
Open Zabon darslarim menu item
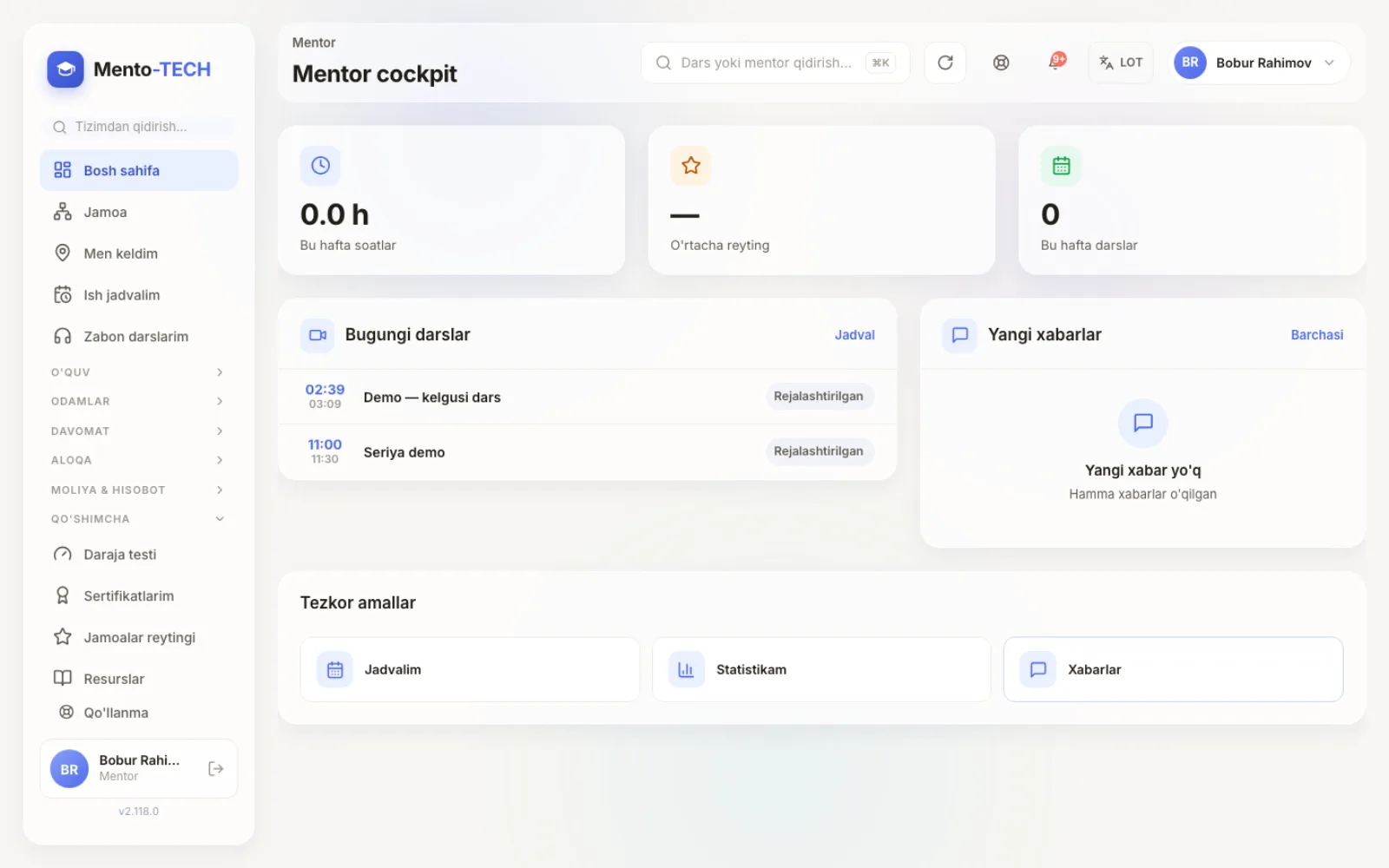point(139,337)
